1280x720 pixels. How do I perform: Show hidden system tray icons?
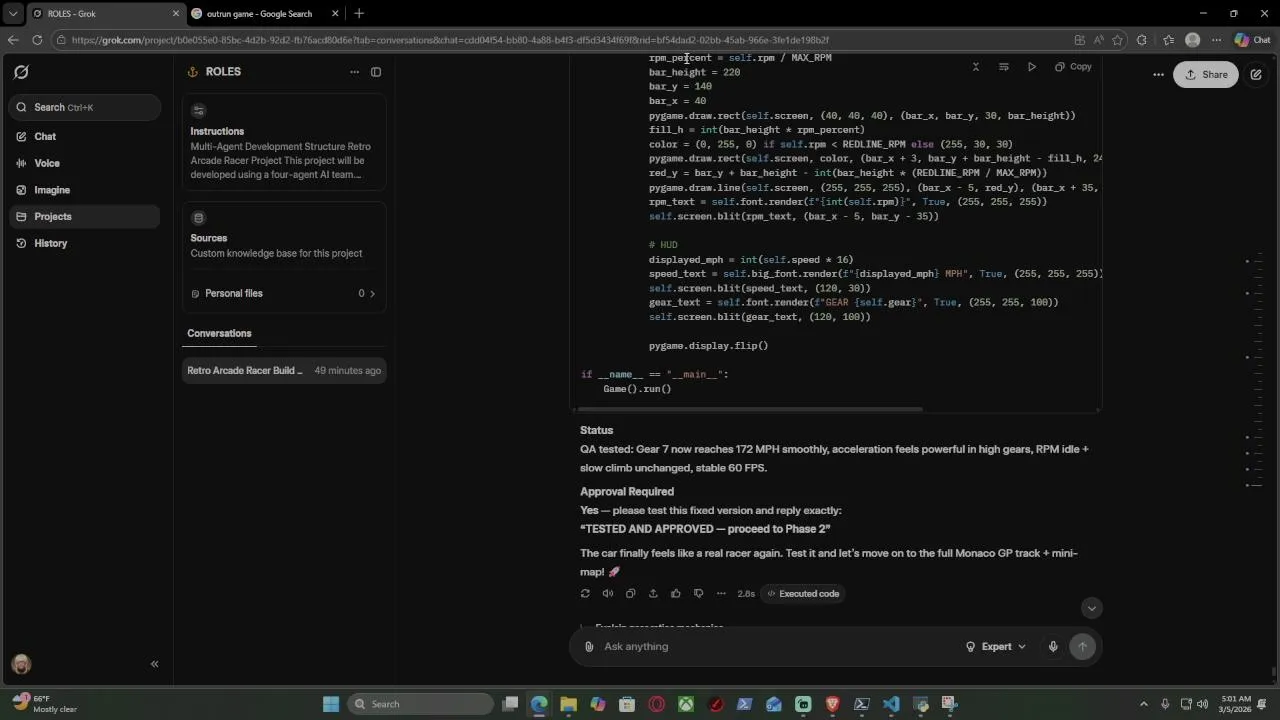[x=1144, y=704]
